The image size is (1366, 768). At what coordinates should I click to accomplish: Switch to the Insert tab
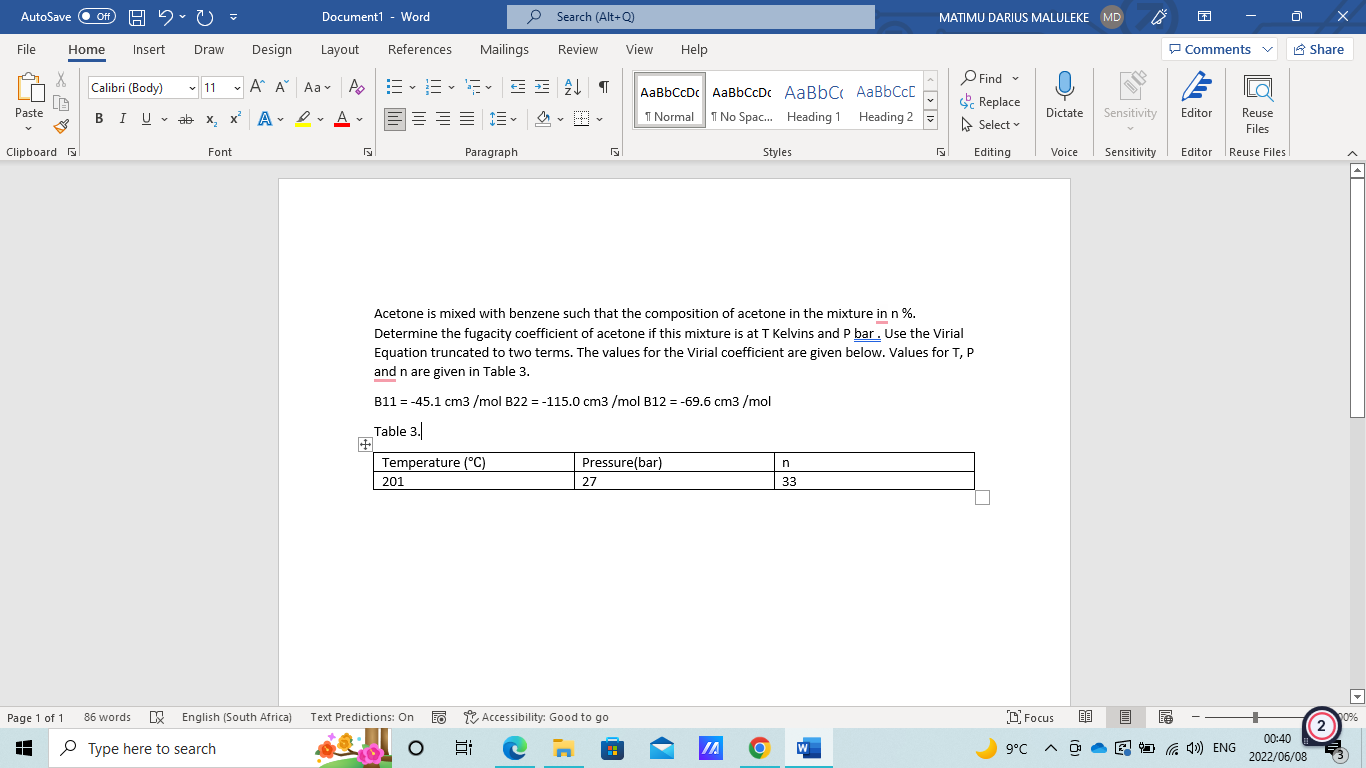pyautogui.click(x=149, y=49)
